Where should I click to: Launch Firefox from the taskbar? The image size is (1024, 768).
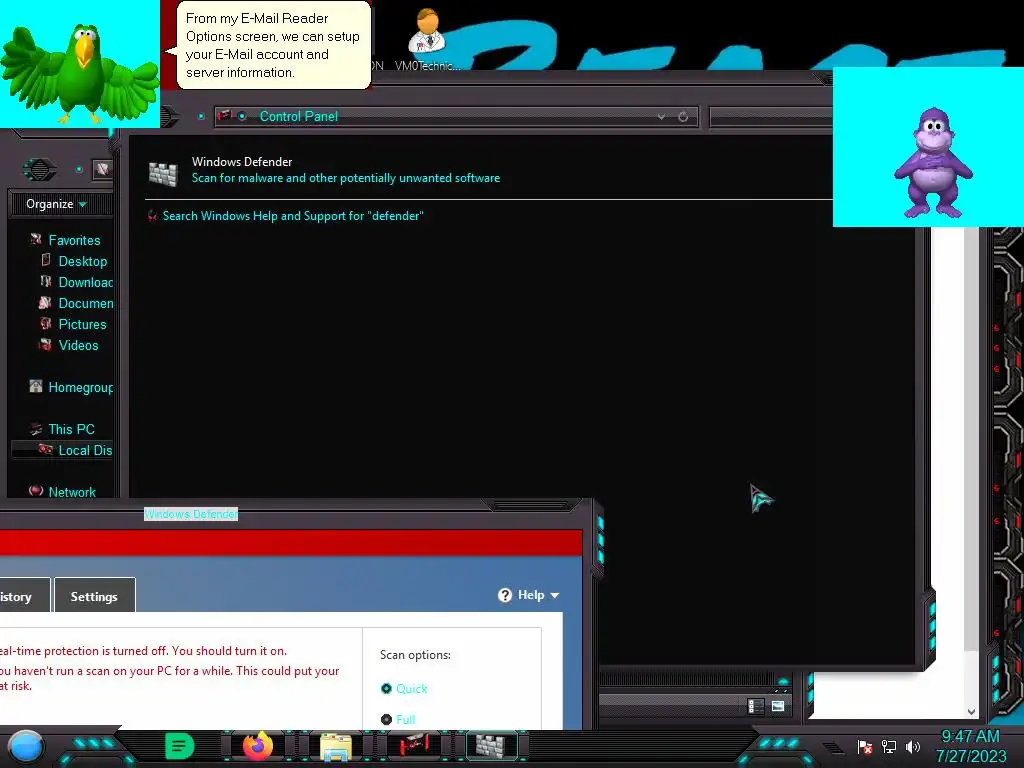(258, 746)
